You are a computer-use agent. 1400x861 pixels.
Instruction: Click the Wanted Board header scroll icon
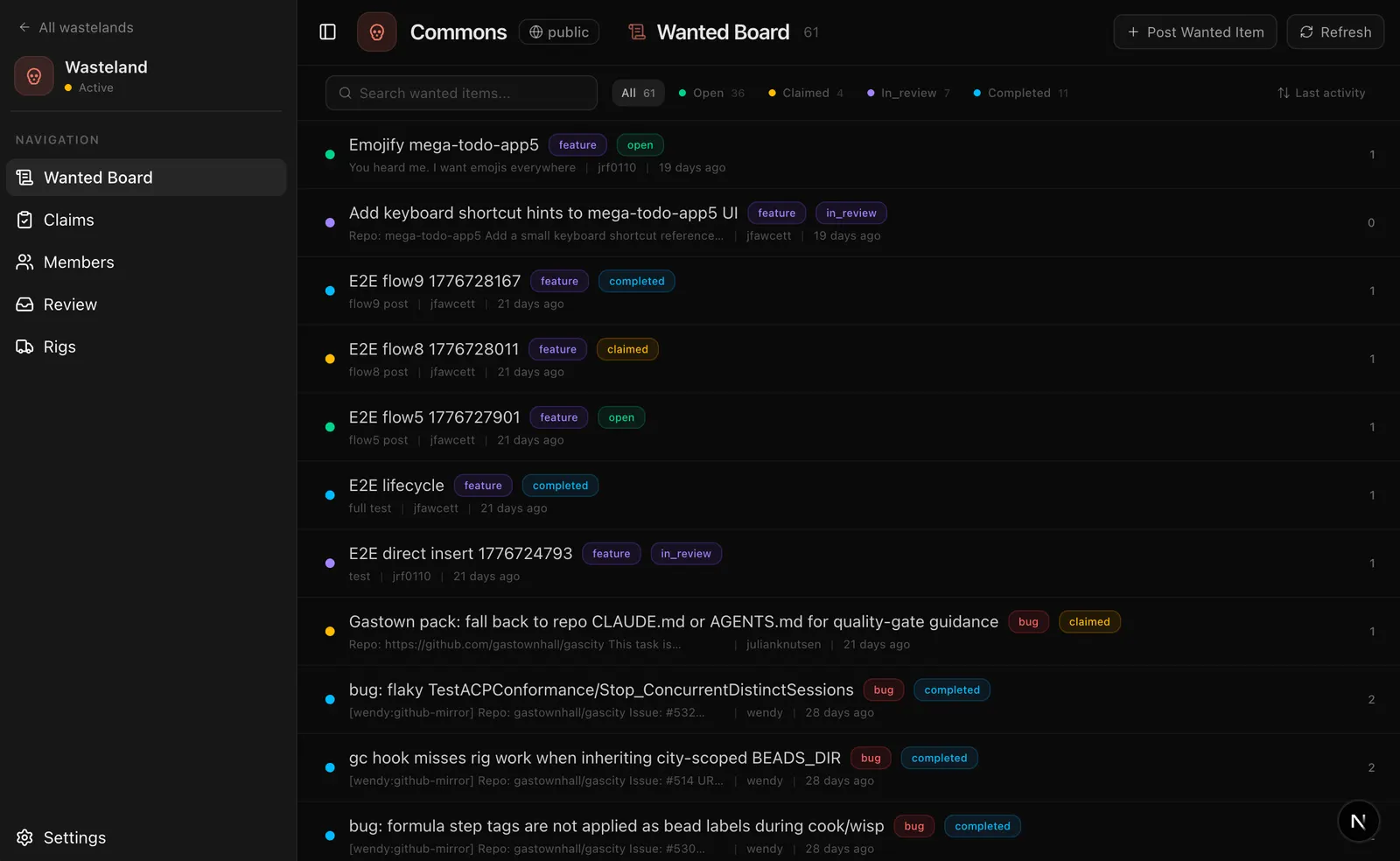[637, 32]
